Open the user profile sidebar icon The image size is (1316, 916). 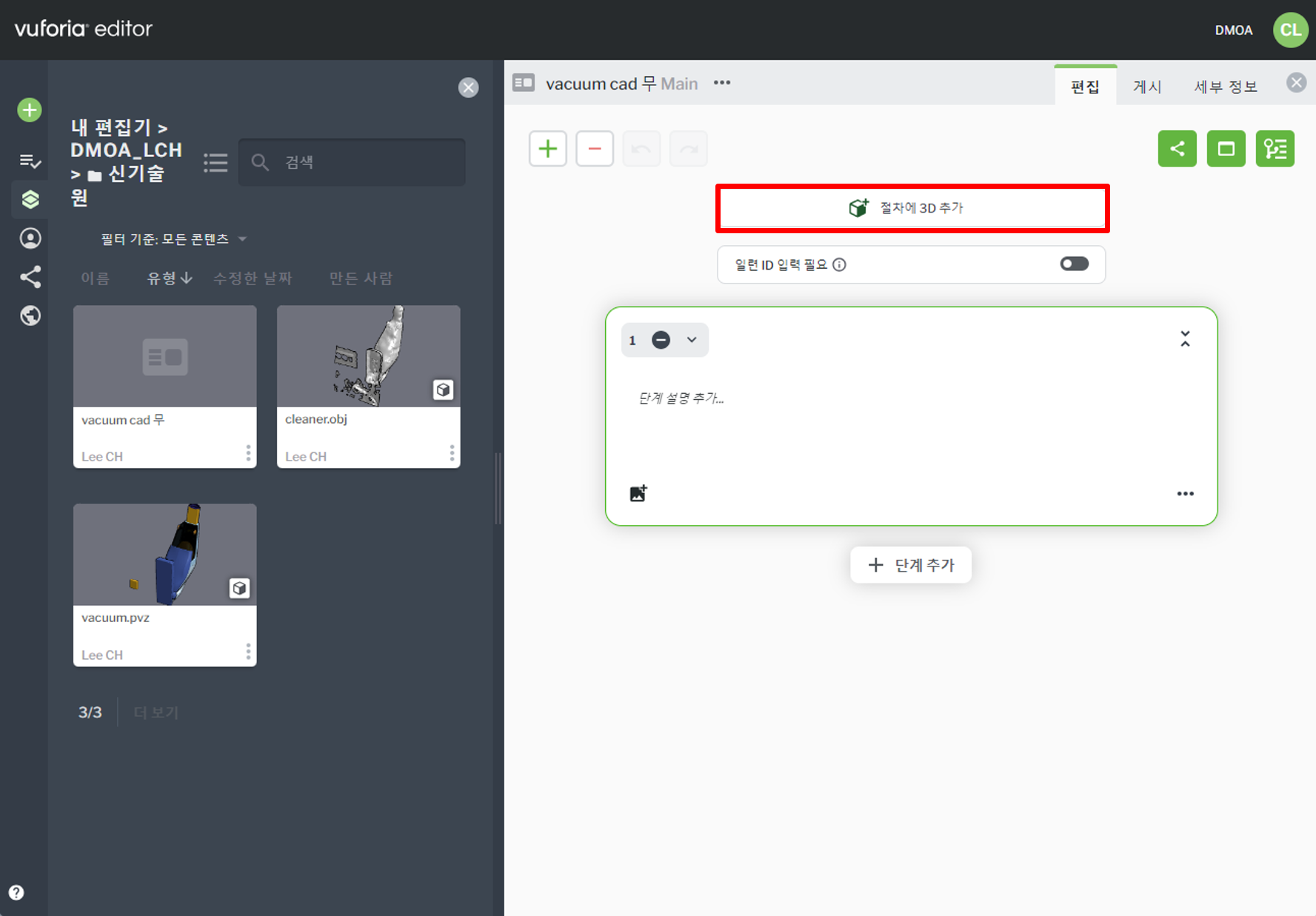coord(30,238)
